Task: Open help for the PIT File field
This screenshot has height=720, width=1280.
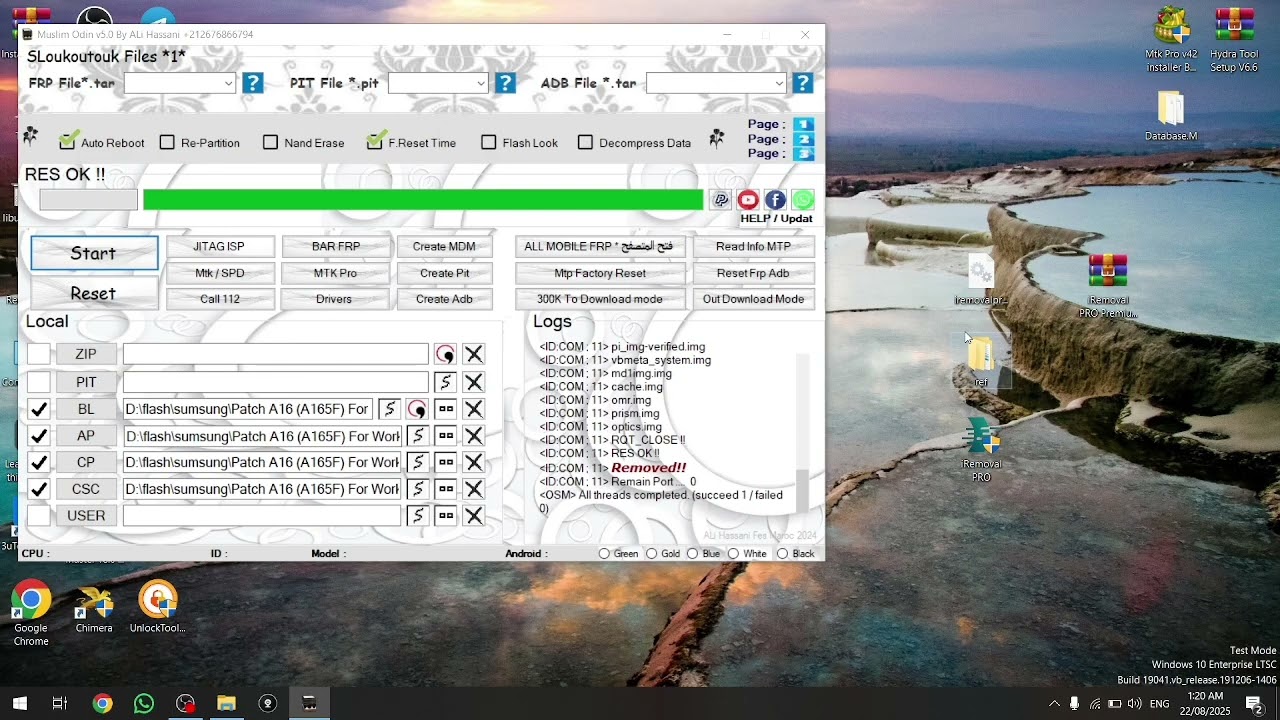Action: tap(505, 83)
